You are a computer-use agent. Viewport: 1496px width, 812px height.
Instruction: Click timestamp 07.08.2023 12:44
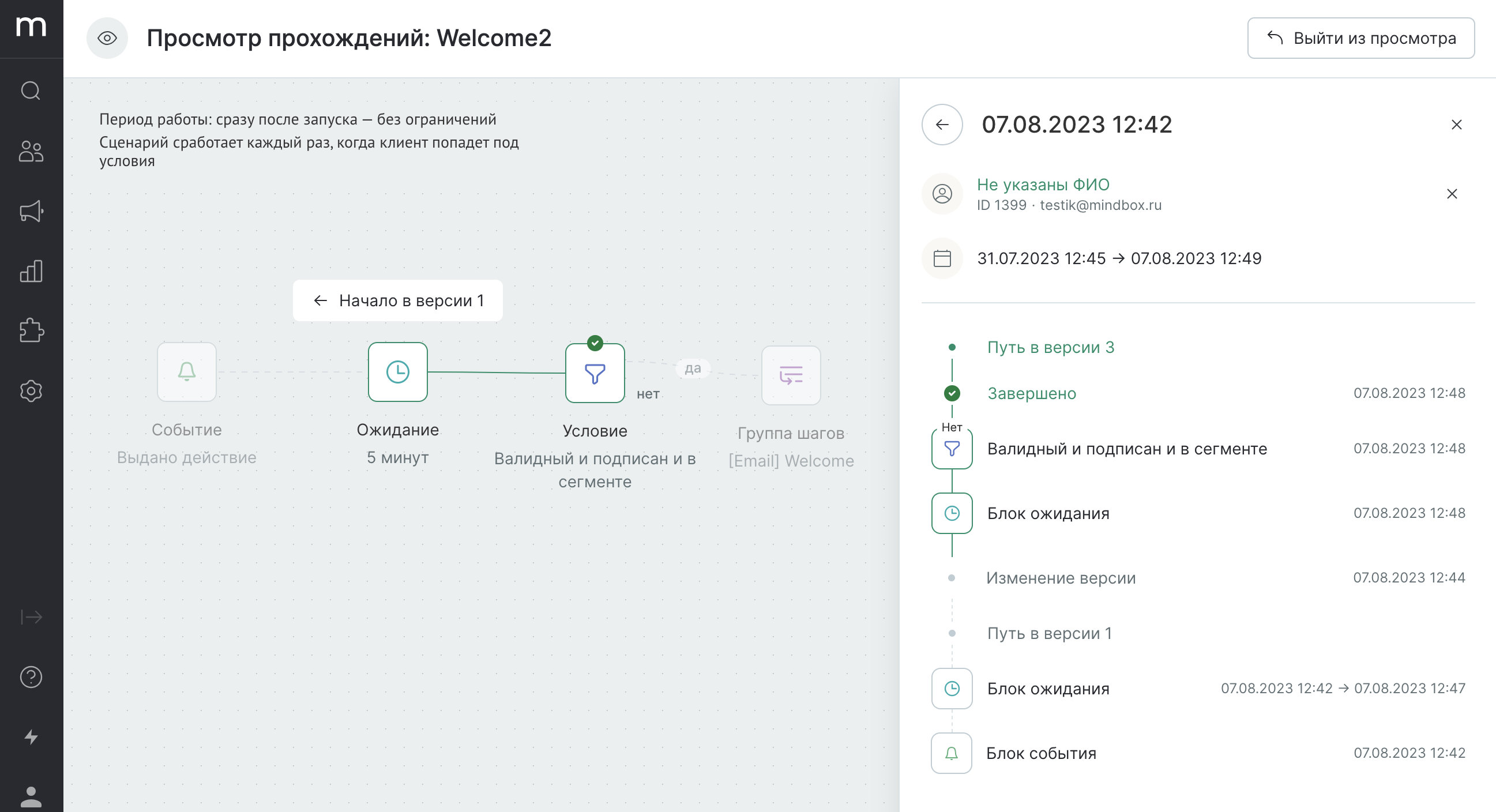[x=1409, y=578]
